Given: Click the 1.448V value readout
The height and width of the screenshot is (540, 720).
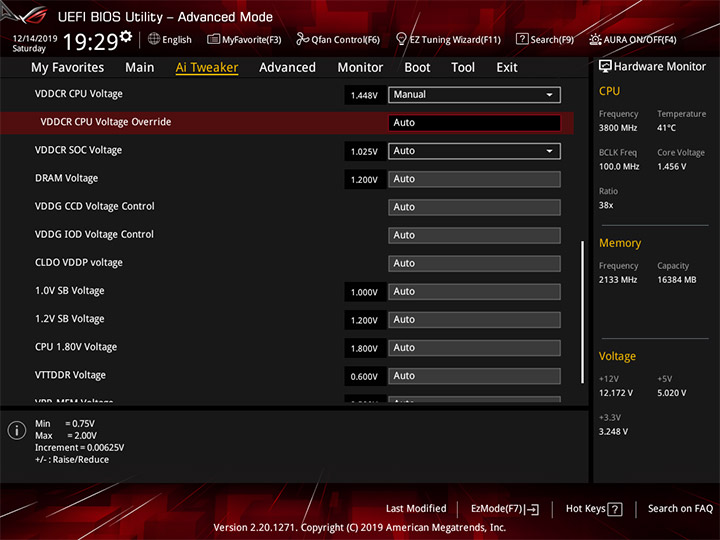Looking at the screenshot, I should click(x=364, y=96).
